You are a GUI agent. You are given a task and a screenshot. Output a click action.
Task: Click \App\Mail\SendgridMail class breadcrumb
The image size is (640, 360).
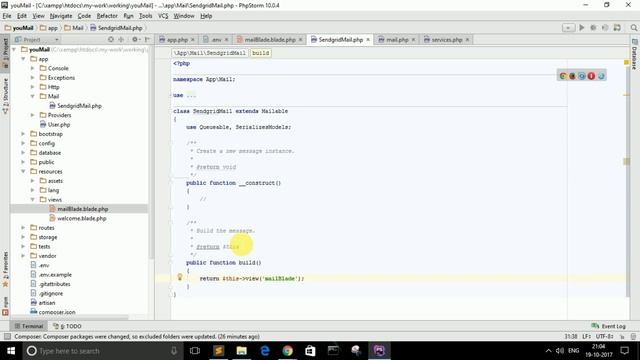[x=209, y=53]
